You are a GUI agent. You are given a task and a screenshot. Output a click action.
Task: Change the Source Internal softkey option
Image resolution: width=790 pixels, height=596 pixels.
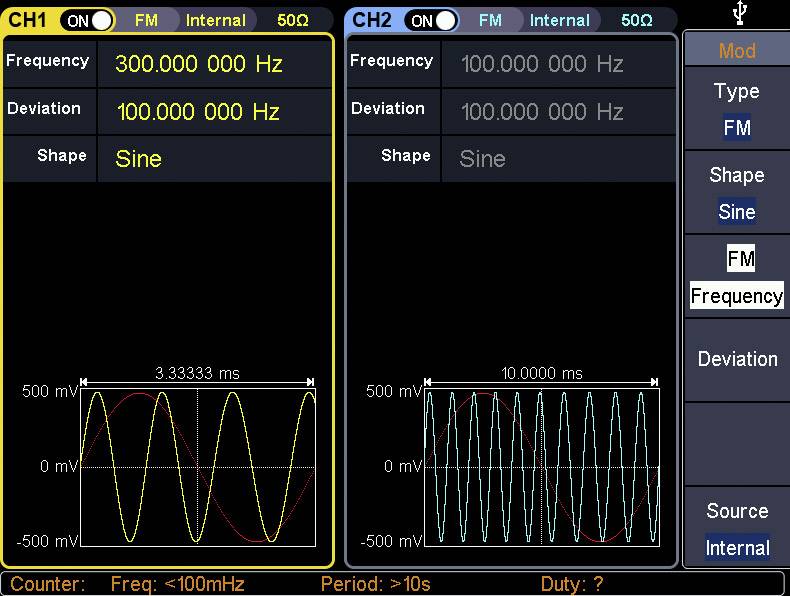[x=736, y=529]
